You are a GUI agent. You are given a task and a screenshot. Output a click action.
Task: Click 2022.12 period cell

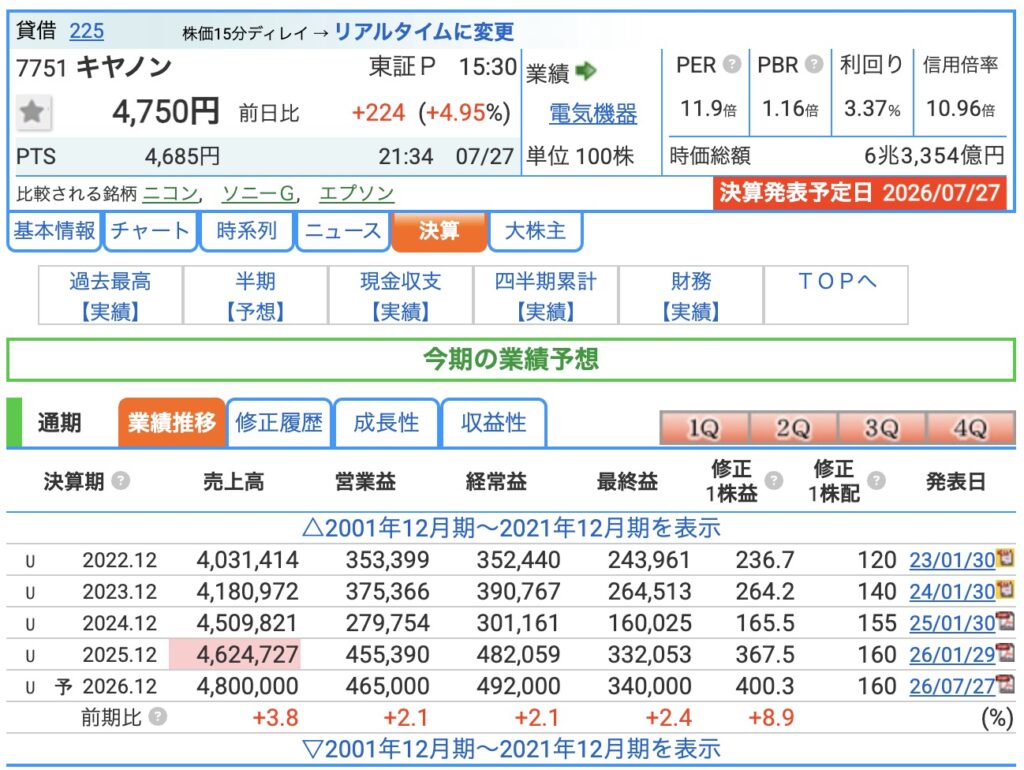click(120, 560)
